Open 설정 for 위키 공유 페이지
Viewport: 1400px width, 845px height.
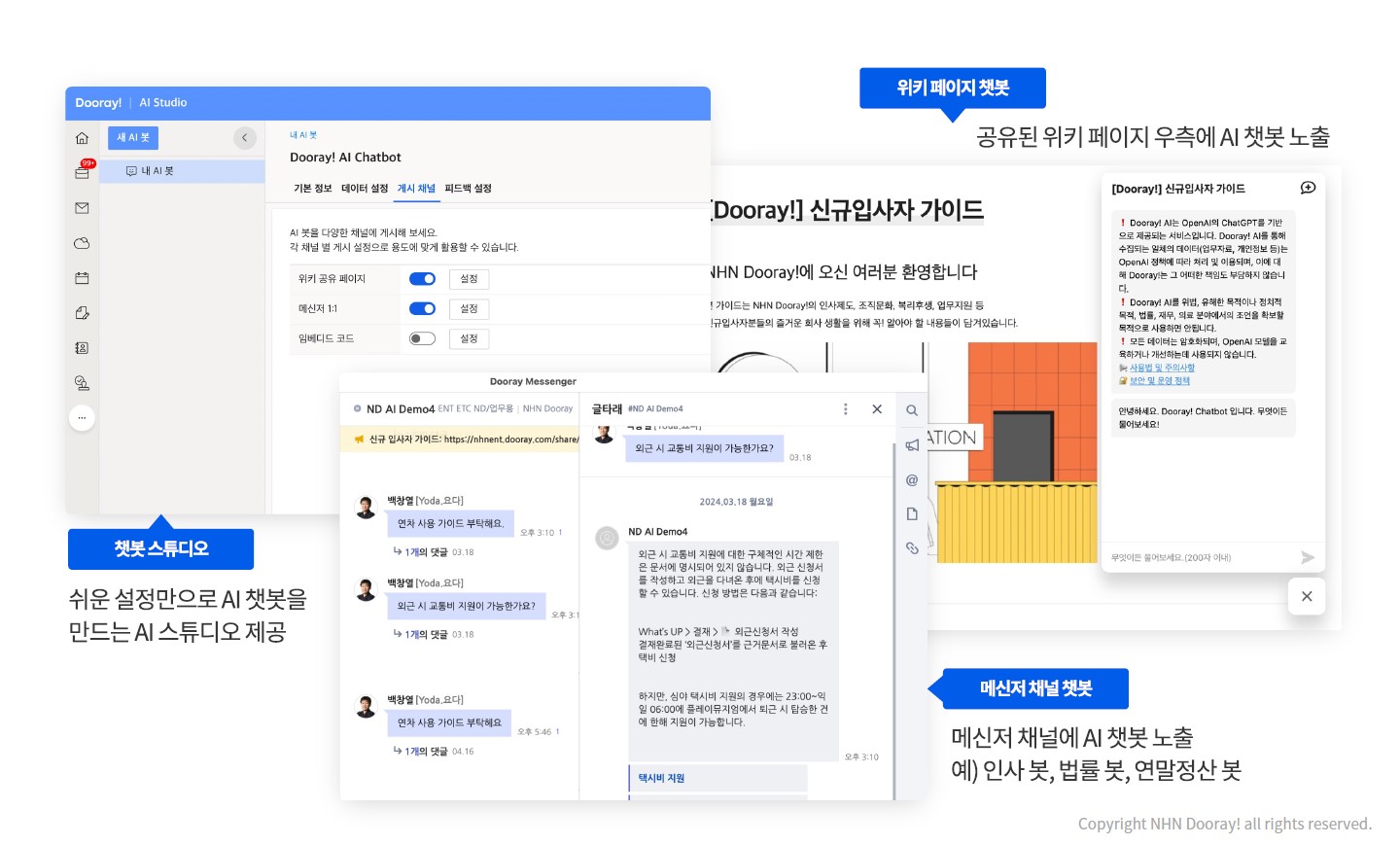click(x=469, y=279)
